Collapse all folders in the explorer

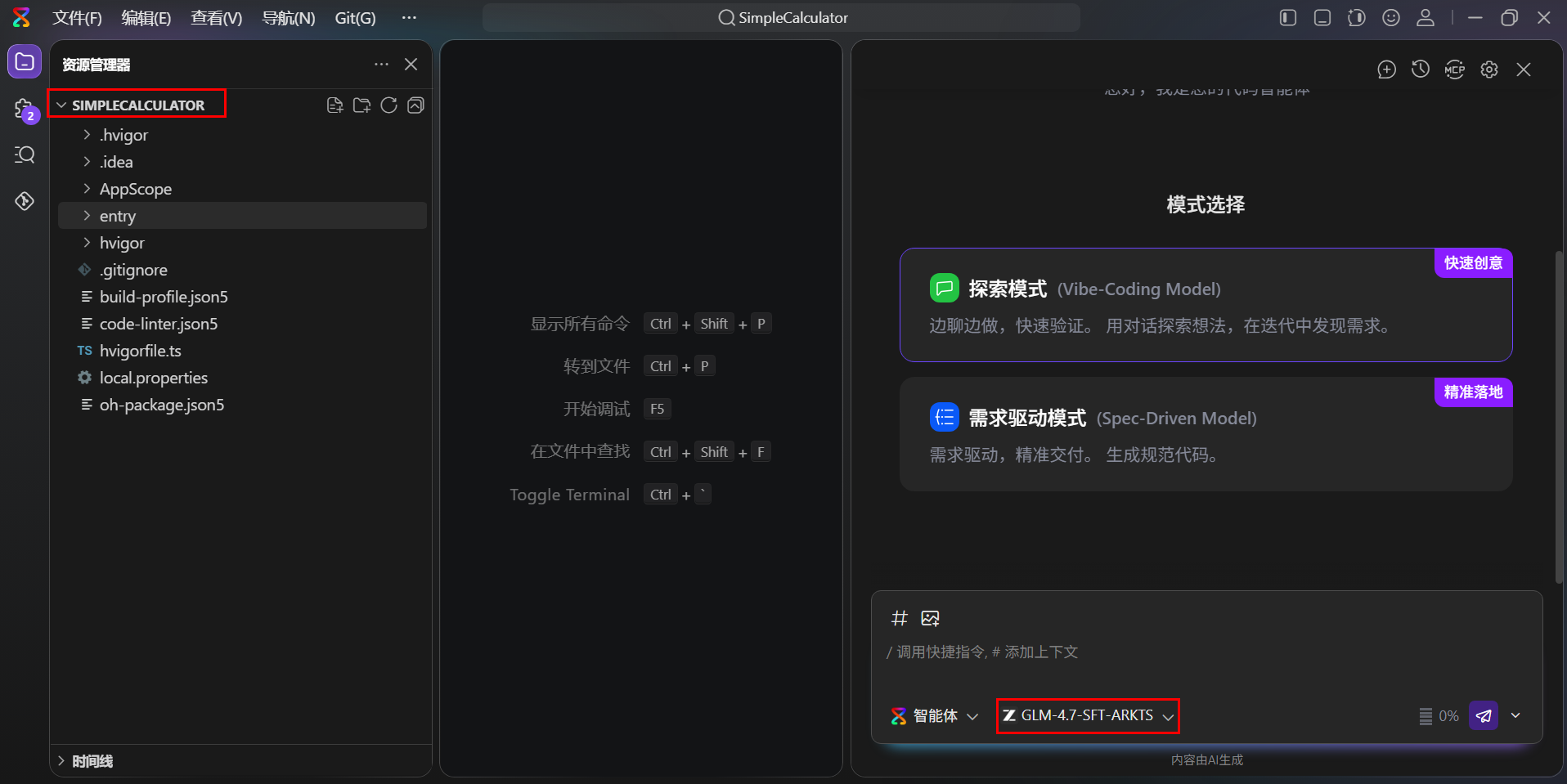point(415,105)
